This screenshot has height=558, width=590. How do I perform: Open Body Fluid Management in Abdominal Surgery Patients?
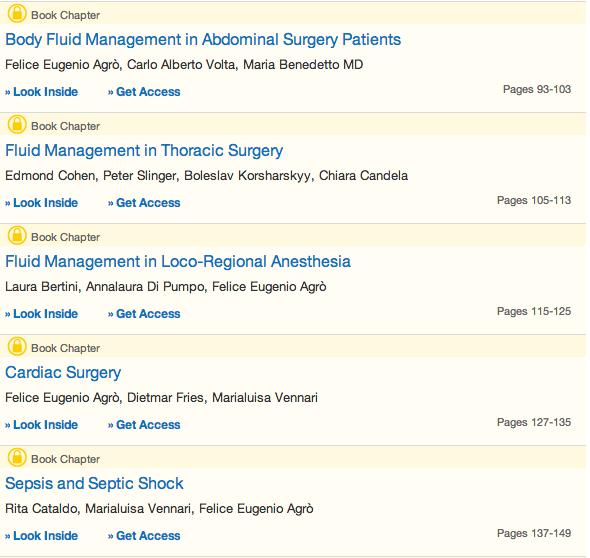[x=203, y=40]
